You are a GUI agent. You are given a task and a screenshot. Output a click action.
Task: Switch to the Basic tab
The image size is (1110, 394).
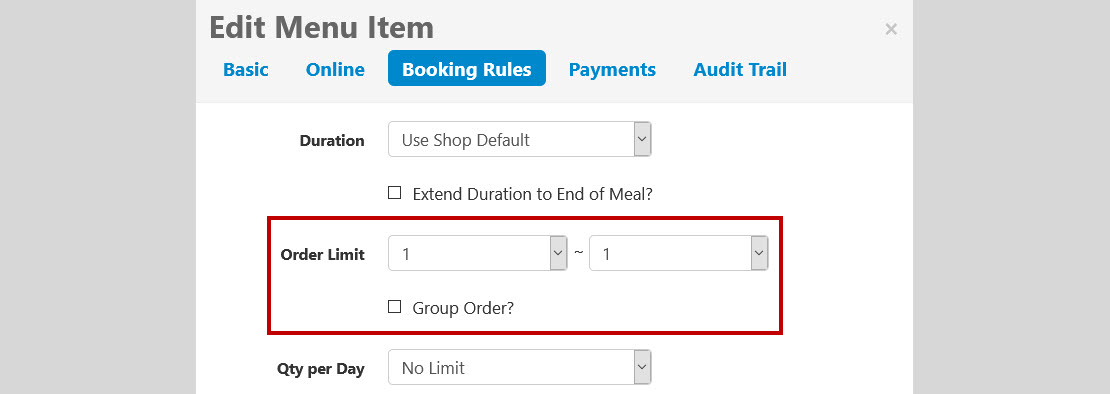246,69
